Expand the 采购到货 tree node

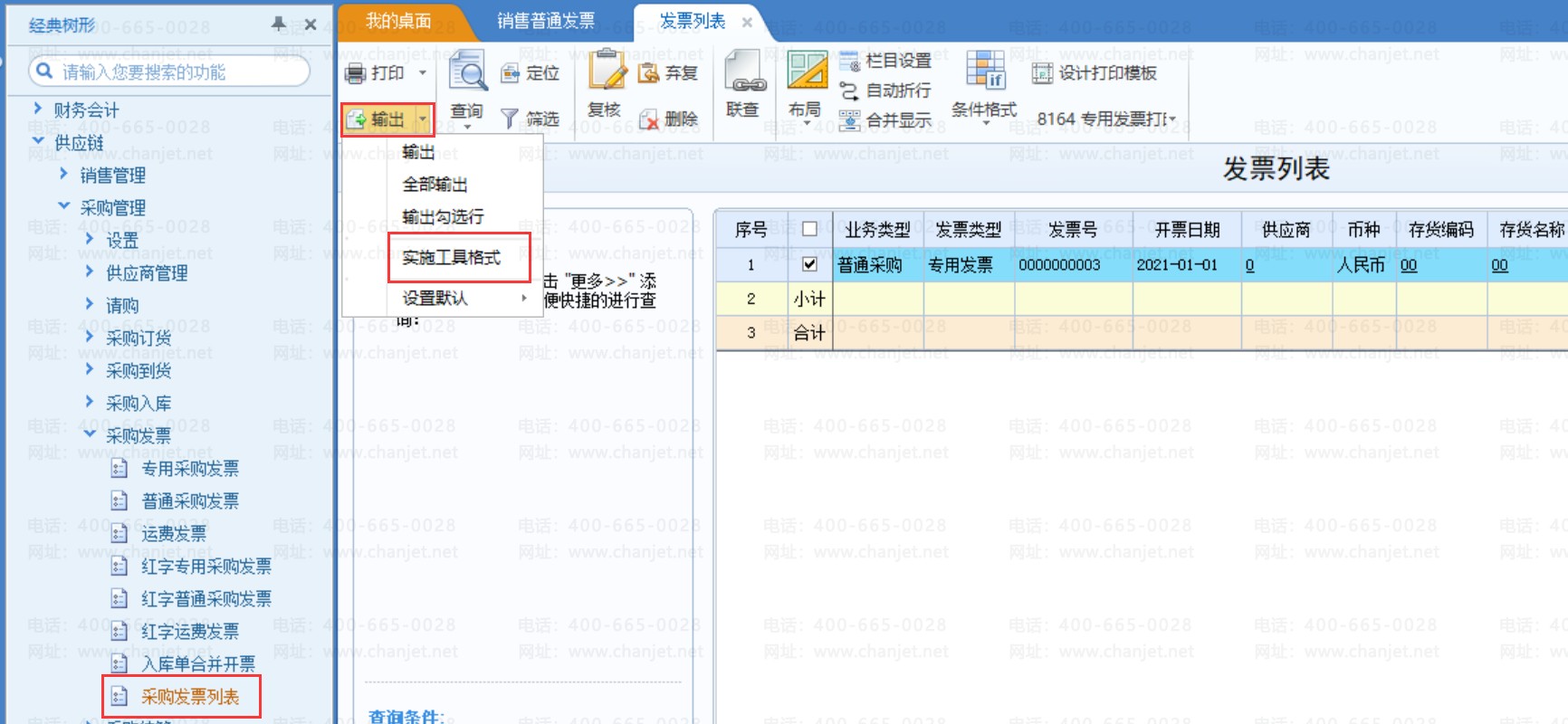(x=89, y=369)
